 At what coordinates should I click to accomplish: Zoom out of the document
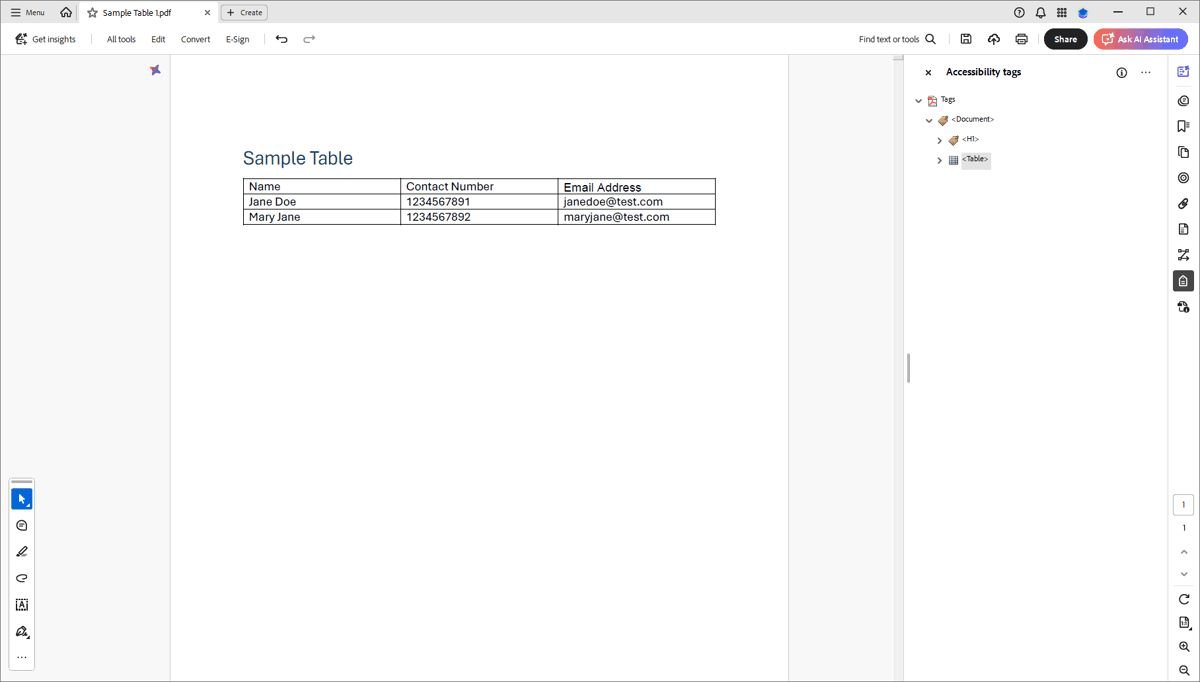[x=1184, y=670]
